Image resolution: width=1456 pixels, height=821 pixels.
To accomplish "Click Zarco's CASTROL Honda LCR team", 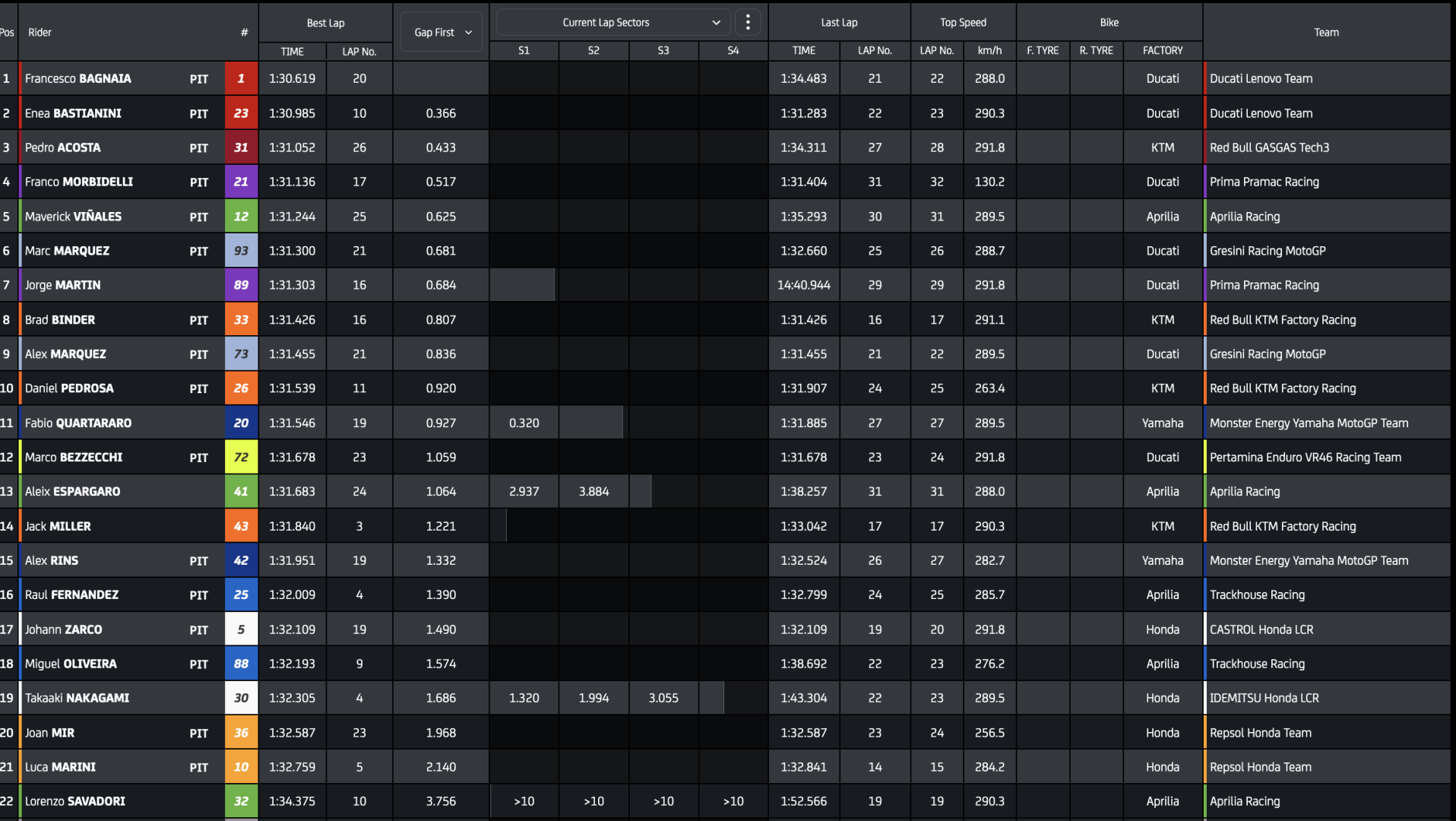I will click(x=1261, y=629).
